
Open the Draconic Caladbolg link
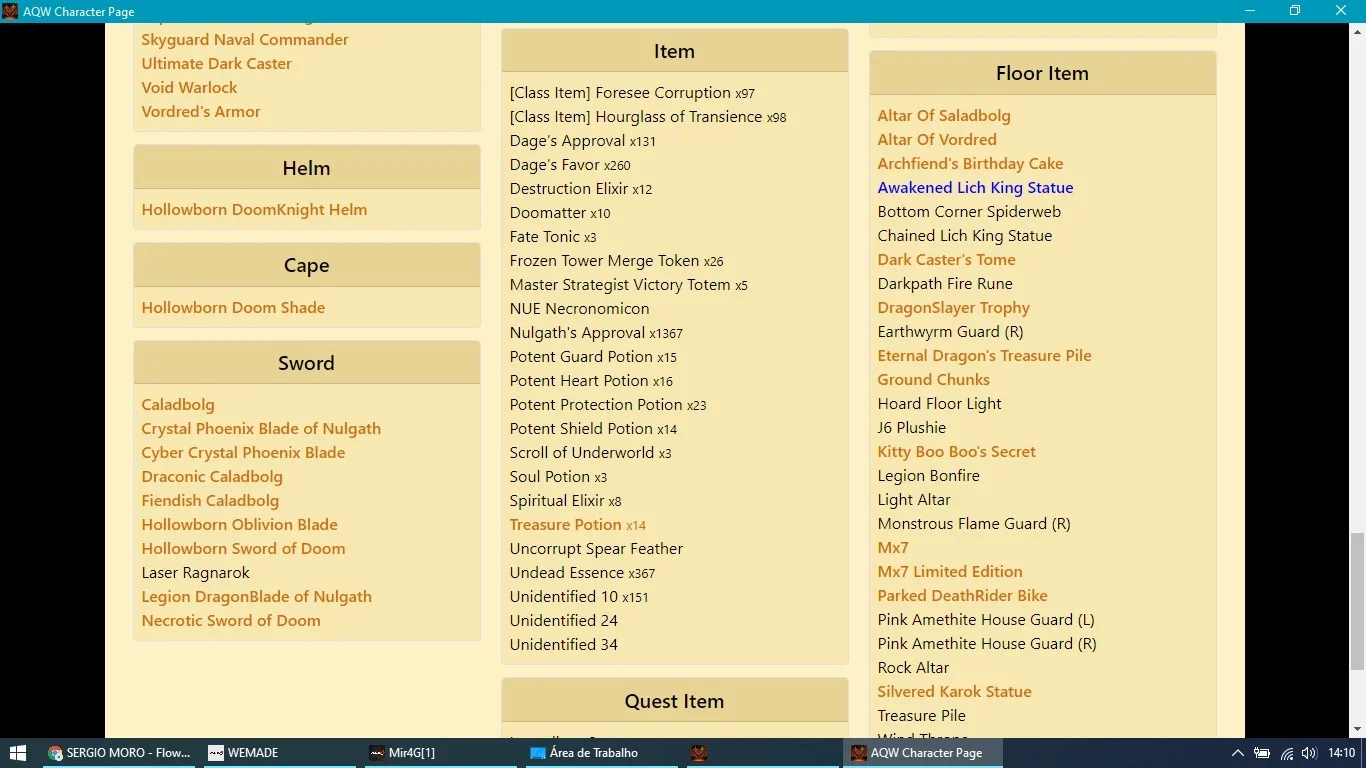click(x=212, y=477)
